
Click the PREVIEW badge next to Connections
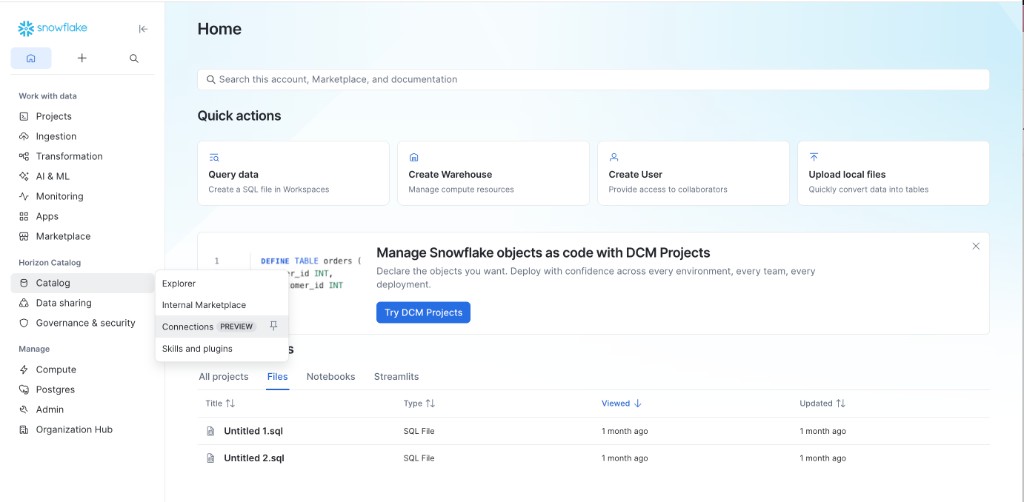[x=236, y=326]
